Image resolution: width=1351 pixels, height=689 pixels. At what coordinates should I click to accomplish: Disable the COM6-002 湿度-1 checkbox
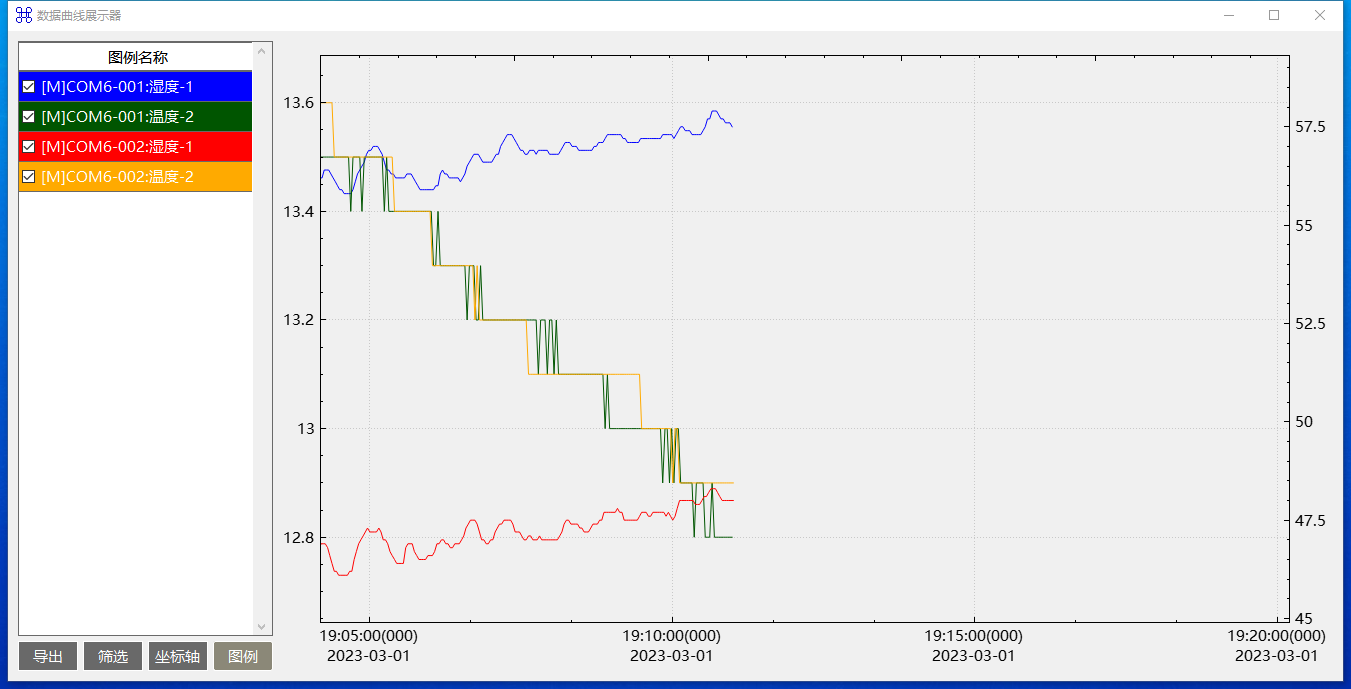click(29, 147)
